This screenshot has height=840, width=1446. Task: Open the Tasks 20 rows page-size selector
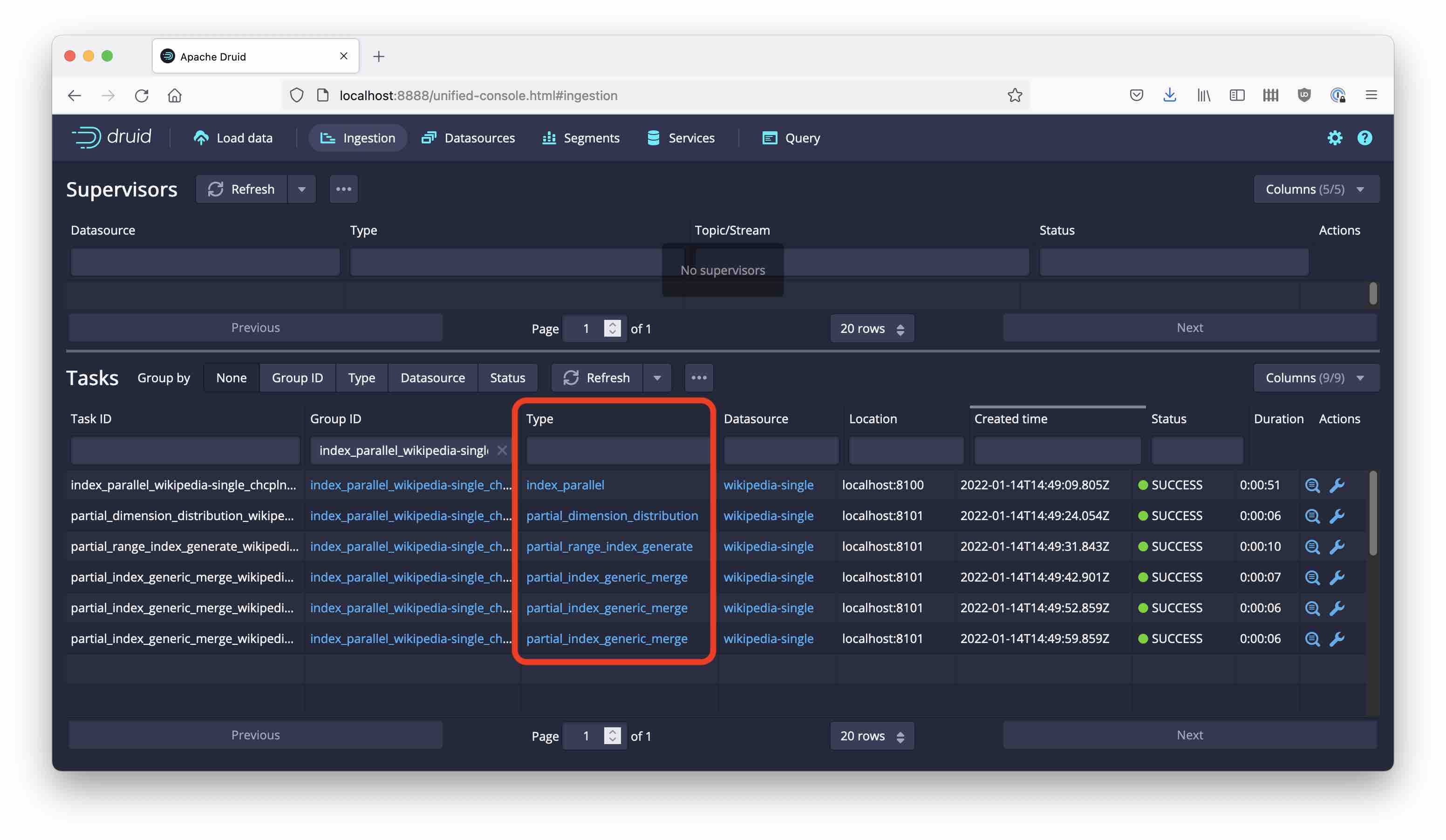[871, 736]
